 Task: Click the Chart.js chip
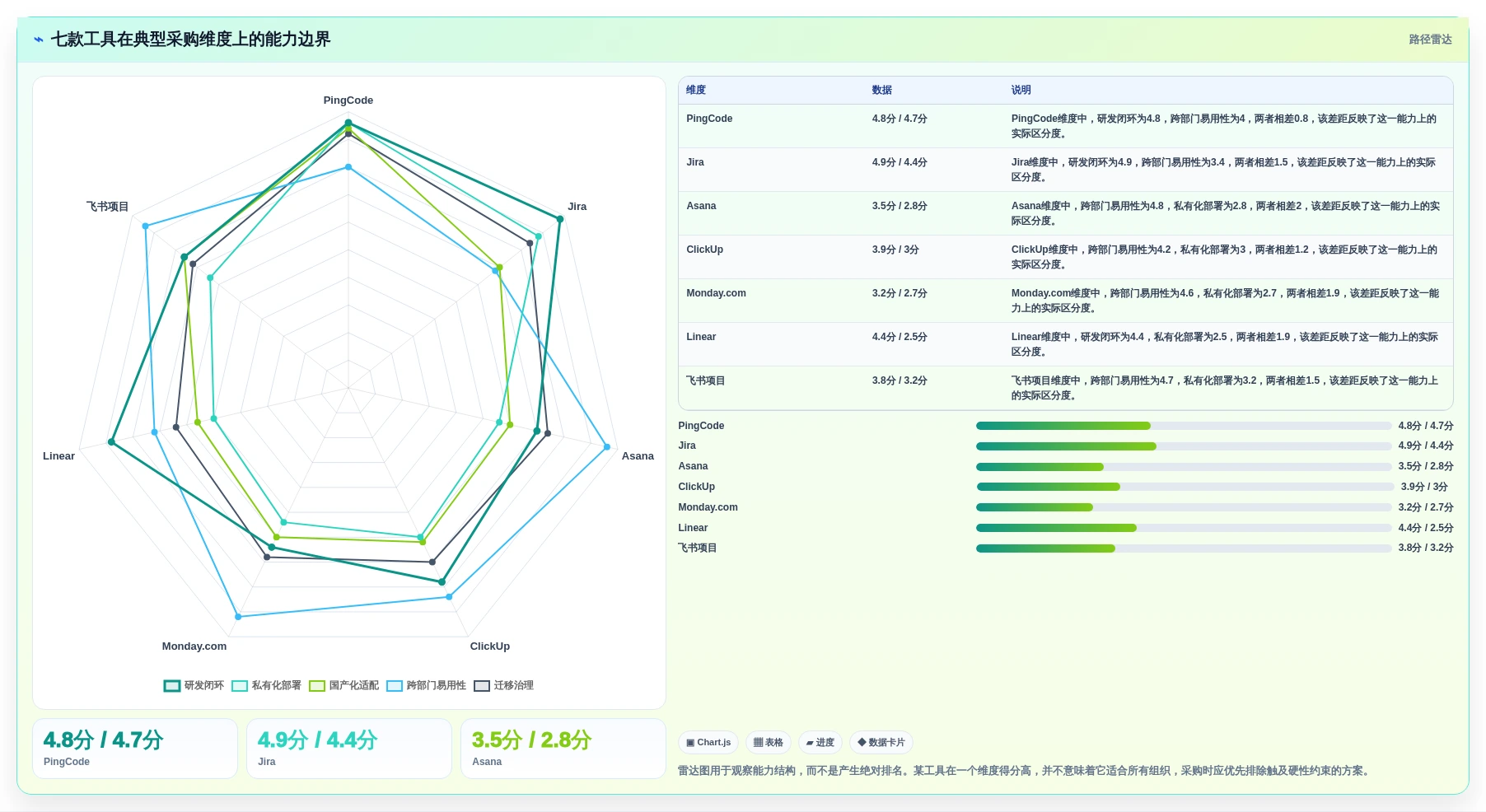(708, 743)
